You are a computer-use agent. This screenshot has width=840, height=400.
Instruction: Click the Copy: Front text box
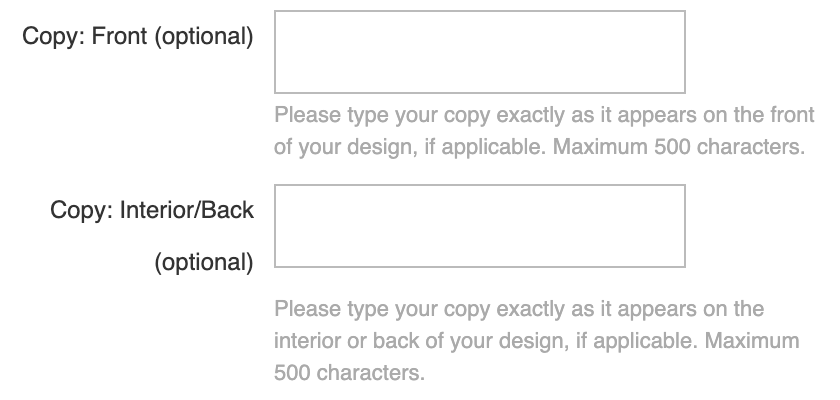coord(479,52)
